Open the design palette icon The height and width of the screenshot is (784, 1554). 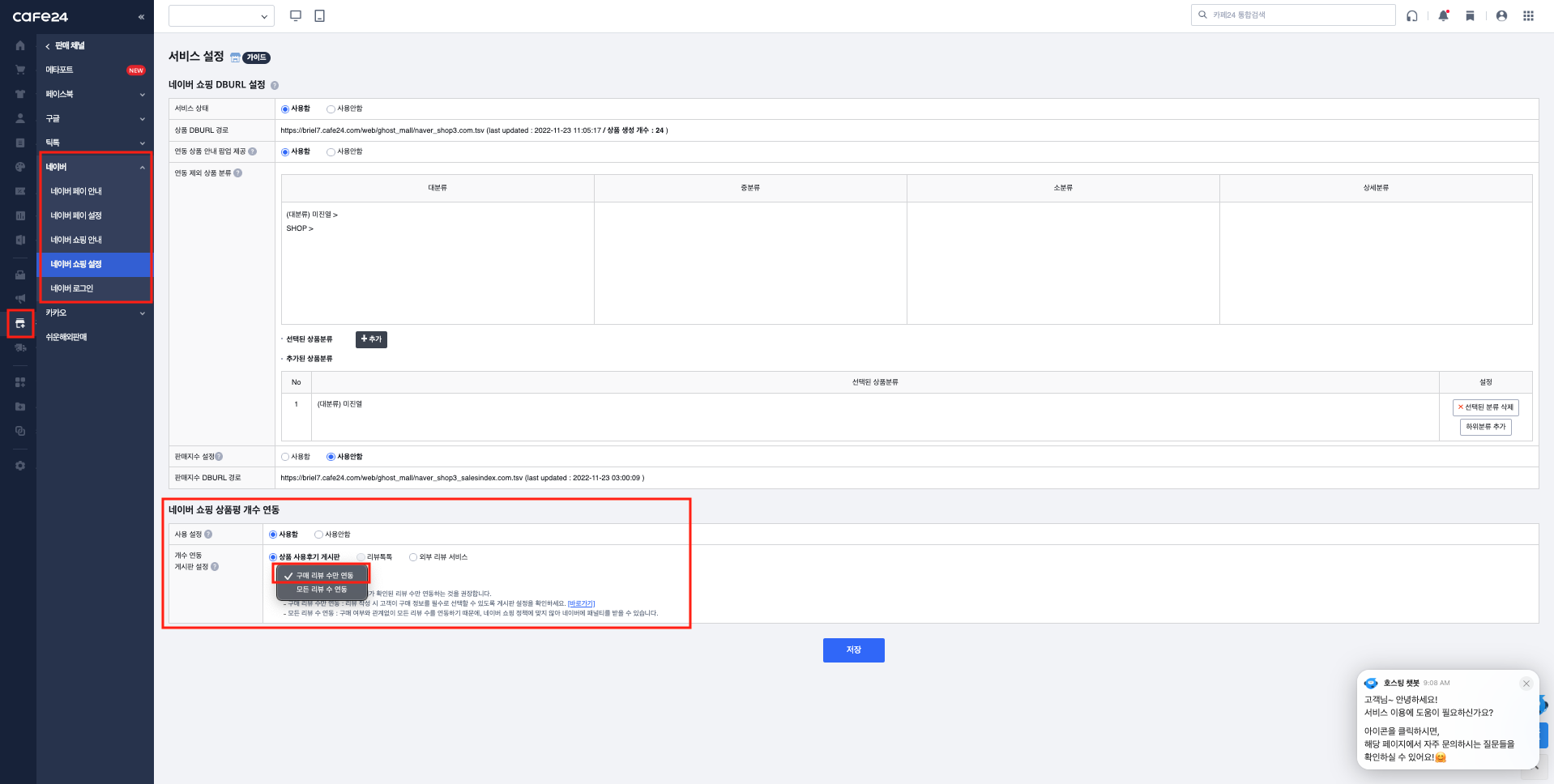pyautogui.click(x=20, y=167)
